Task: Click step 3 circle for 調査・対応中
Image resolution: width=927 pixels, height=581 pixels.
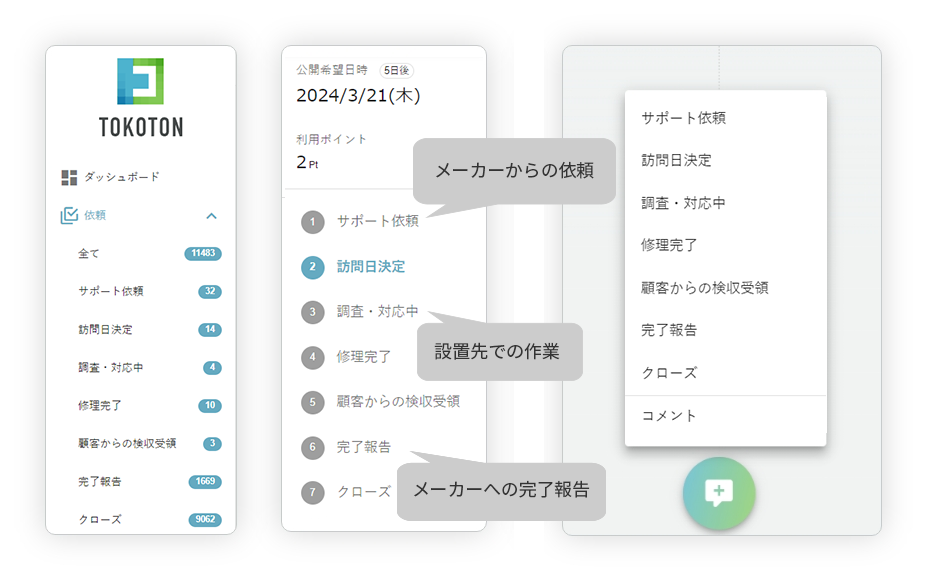Action: 313,312
